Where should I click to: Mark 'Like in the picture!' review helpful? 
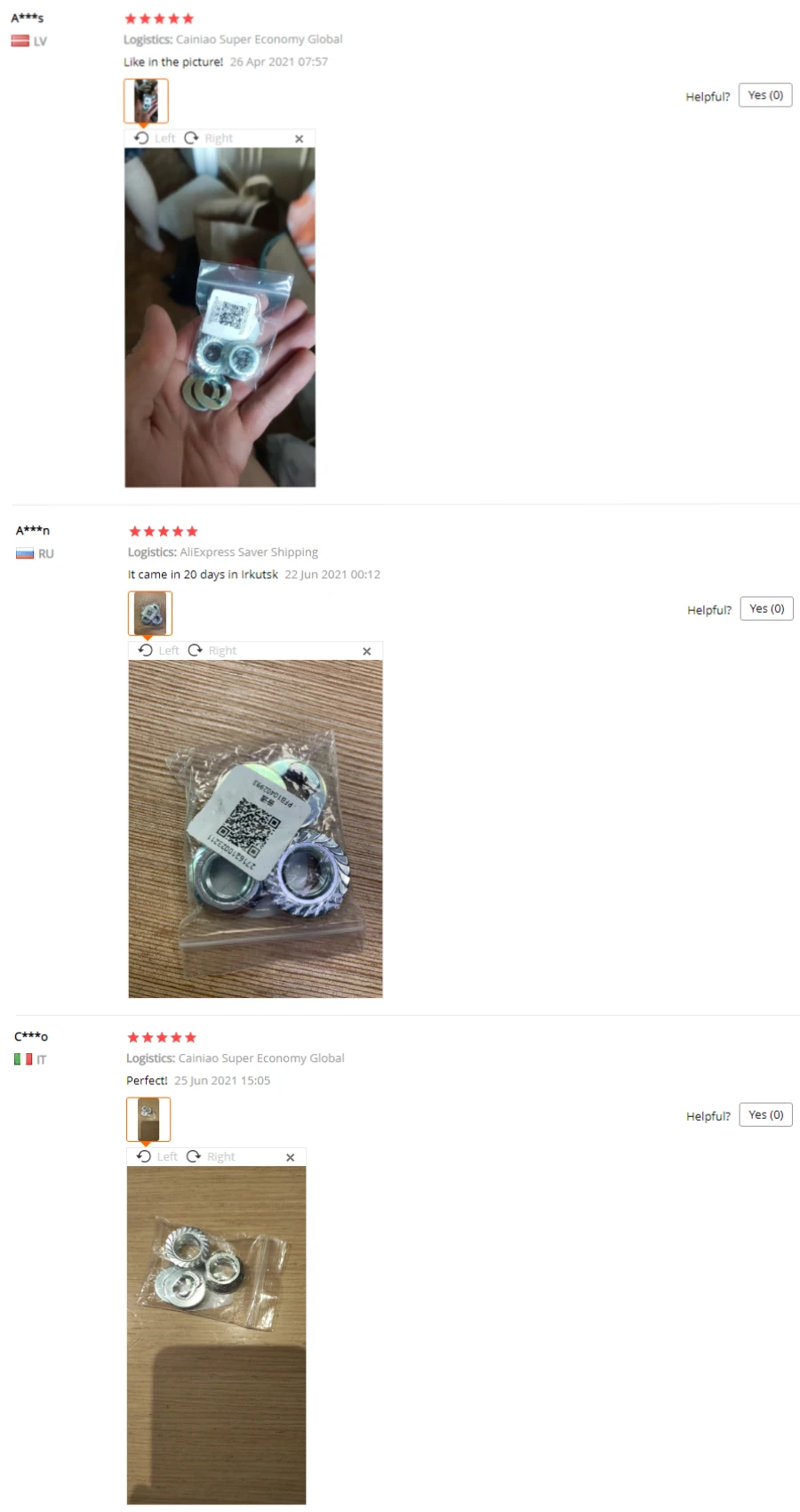(x=765, y=95)
